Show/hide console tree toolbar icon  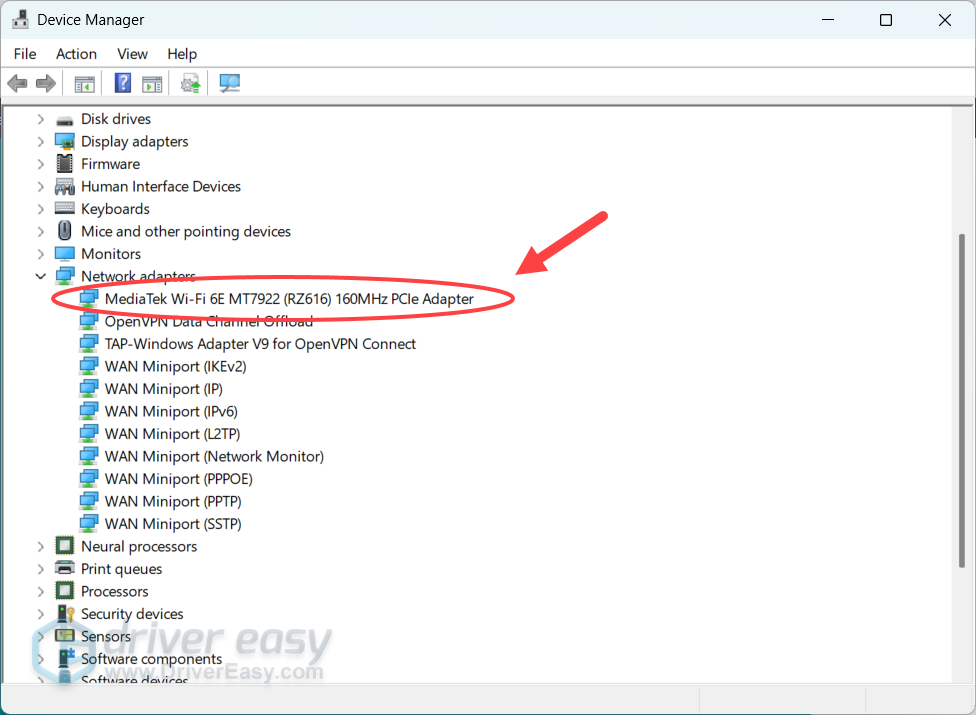[x=84, y=83]
